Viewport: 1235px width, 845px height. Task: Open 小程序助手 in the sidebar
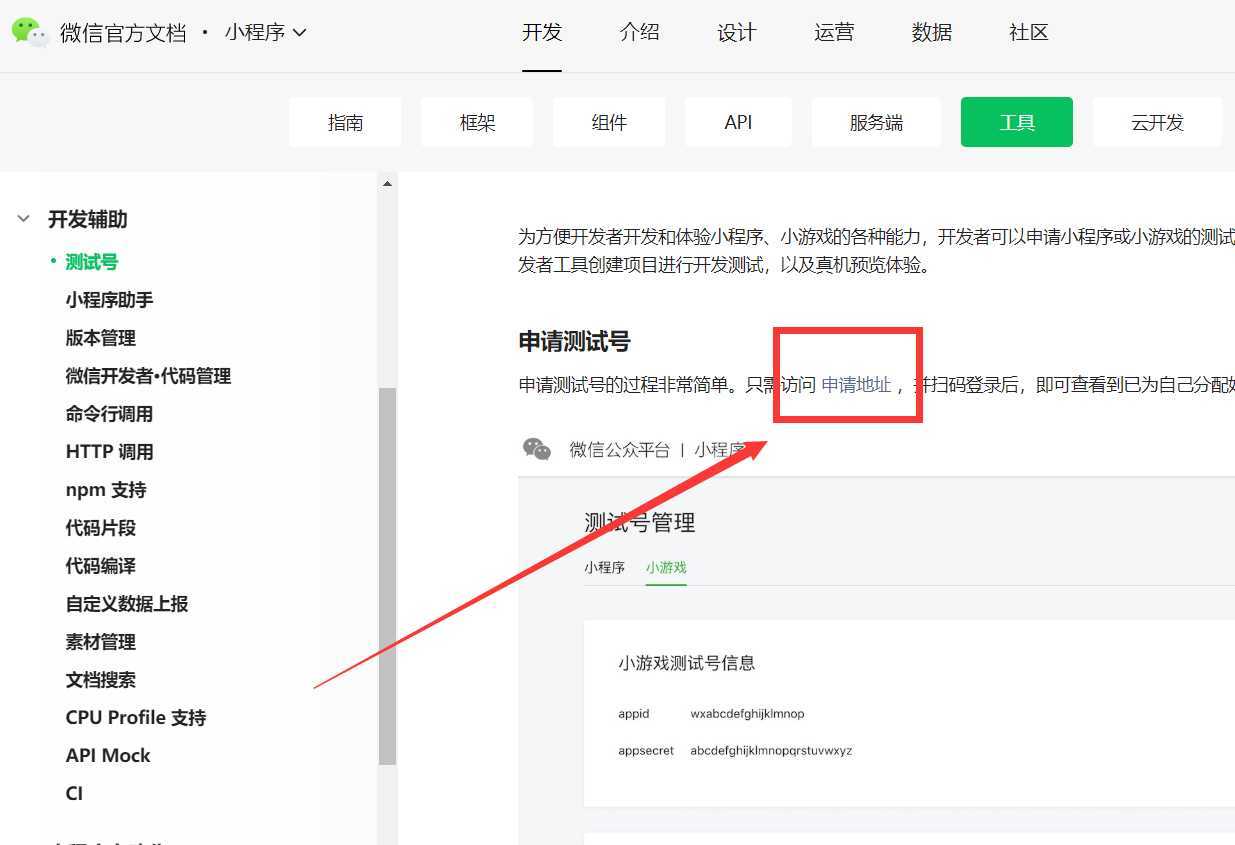(x=109, y=300)
